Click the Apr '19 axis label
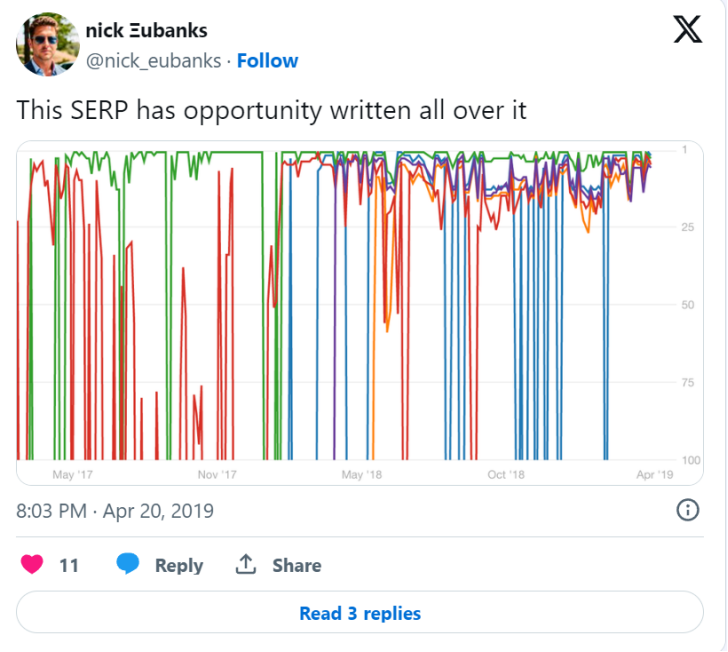This screenshot has height=652, width=728. [x=655, y=475]
